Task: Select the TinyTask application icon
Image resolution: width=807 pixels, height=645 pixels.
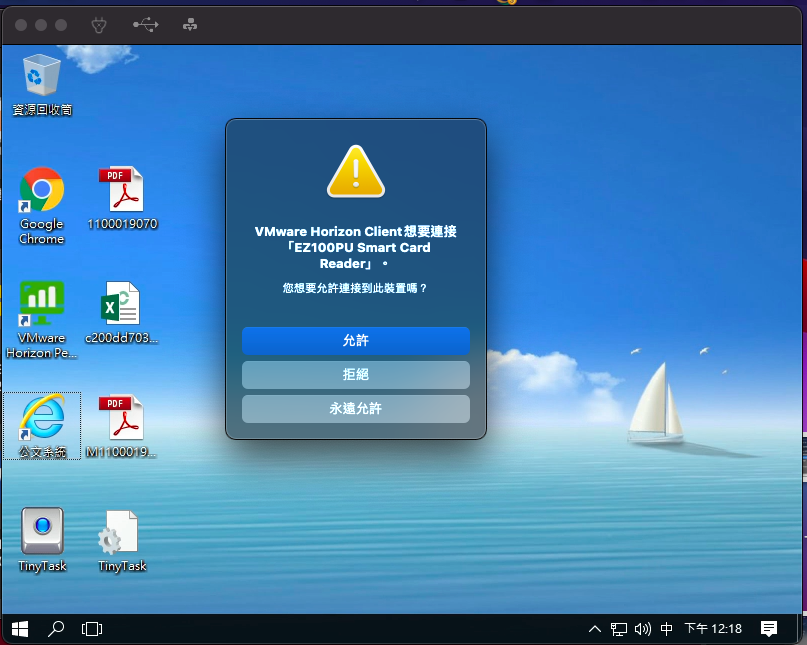Action: coord(42,540)
